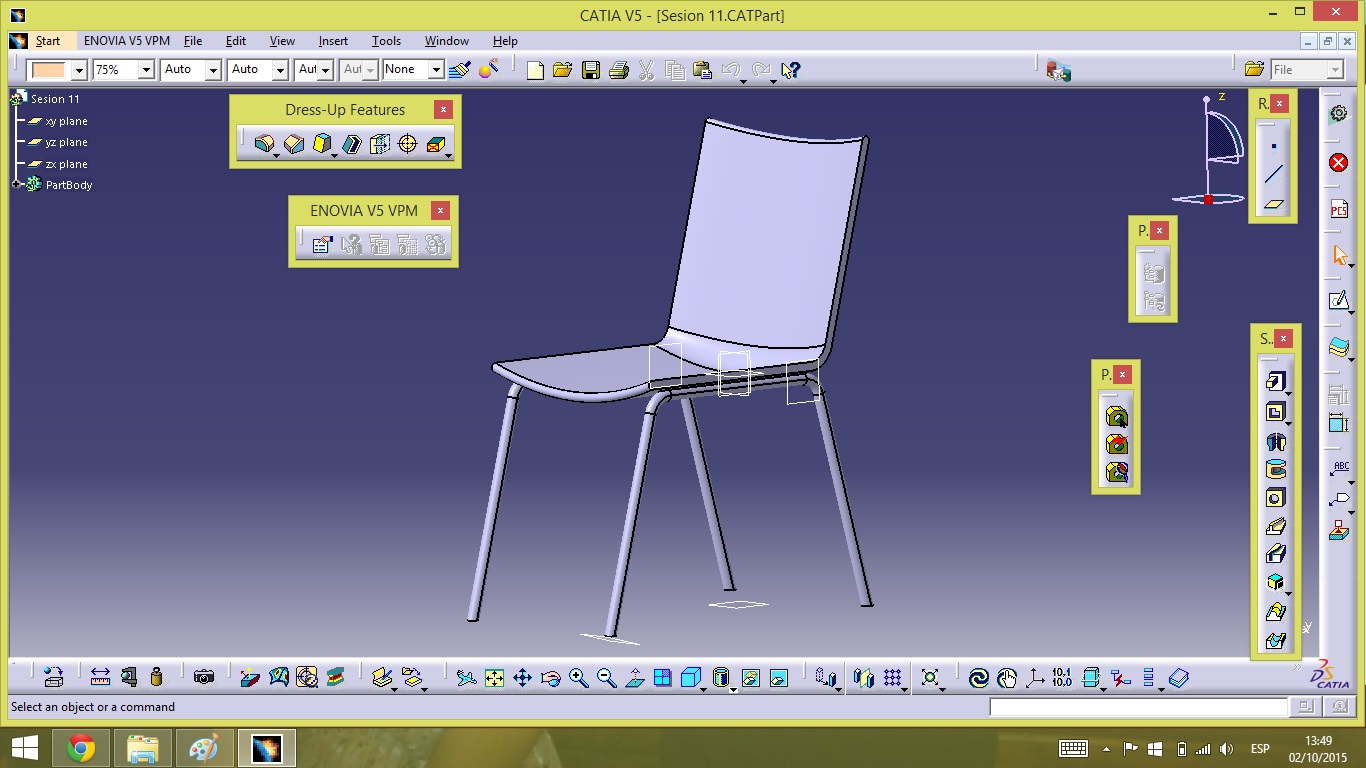Activate the Fit All In view icon
The image size is (1366, 768).
(x=494, y=678)
